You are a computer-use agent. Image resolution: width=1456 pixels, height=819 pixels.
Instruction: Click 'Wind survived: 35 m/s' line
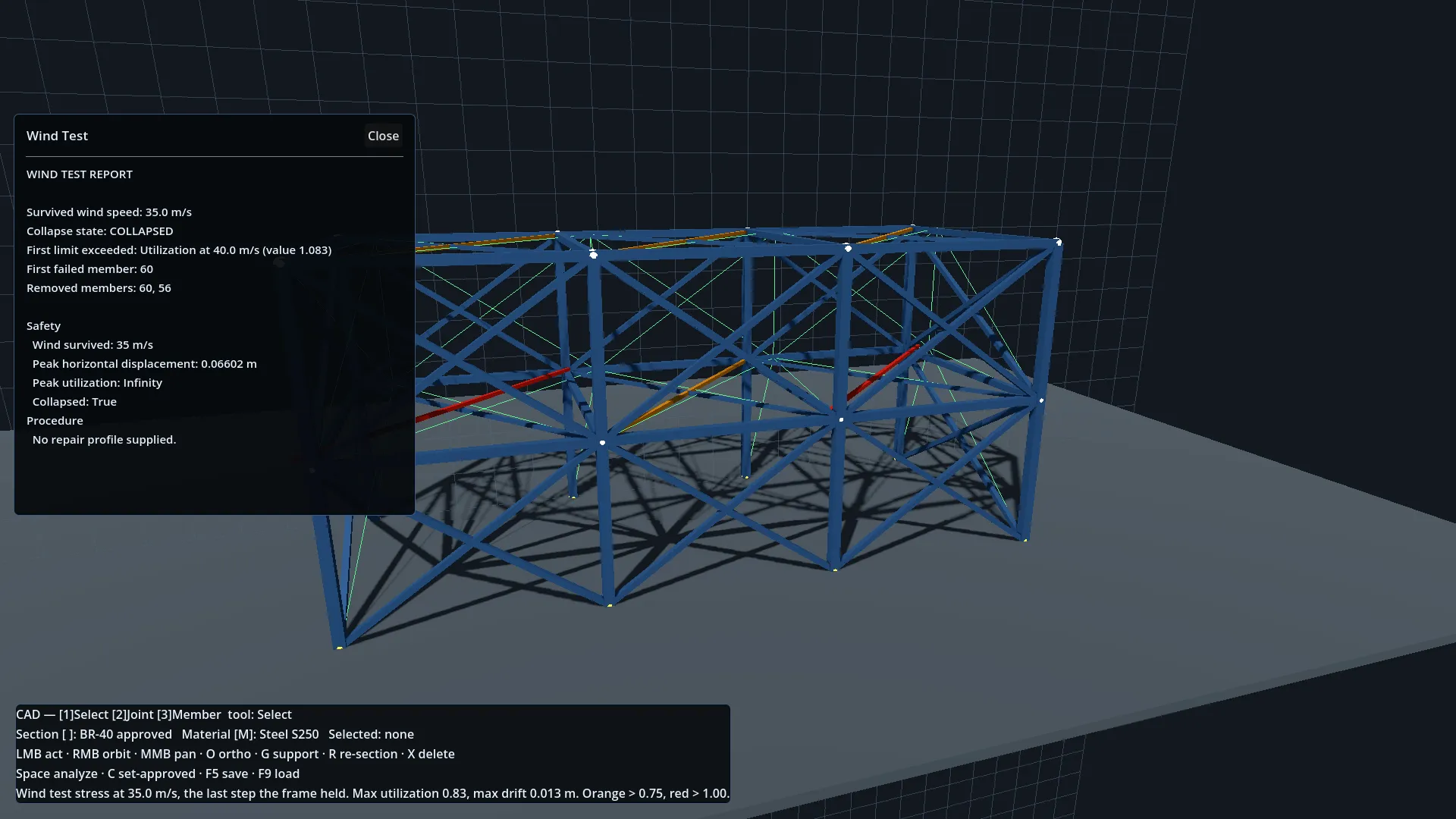[x=93, y=345]
